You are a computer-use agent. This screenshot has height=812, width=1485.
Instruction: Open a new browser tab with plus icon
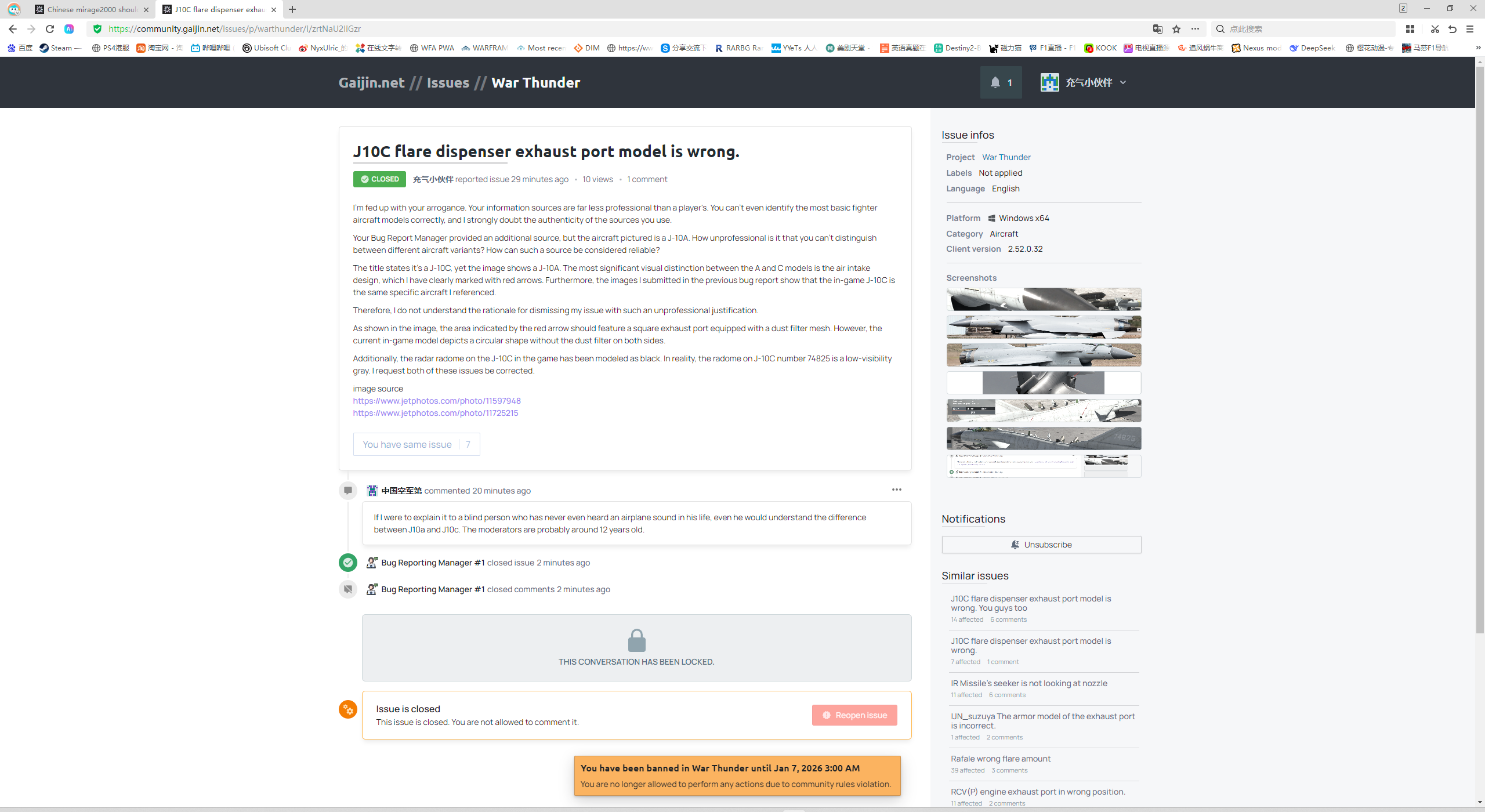[292, 9]
